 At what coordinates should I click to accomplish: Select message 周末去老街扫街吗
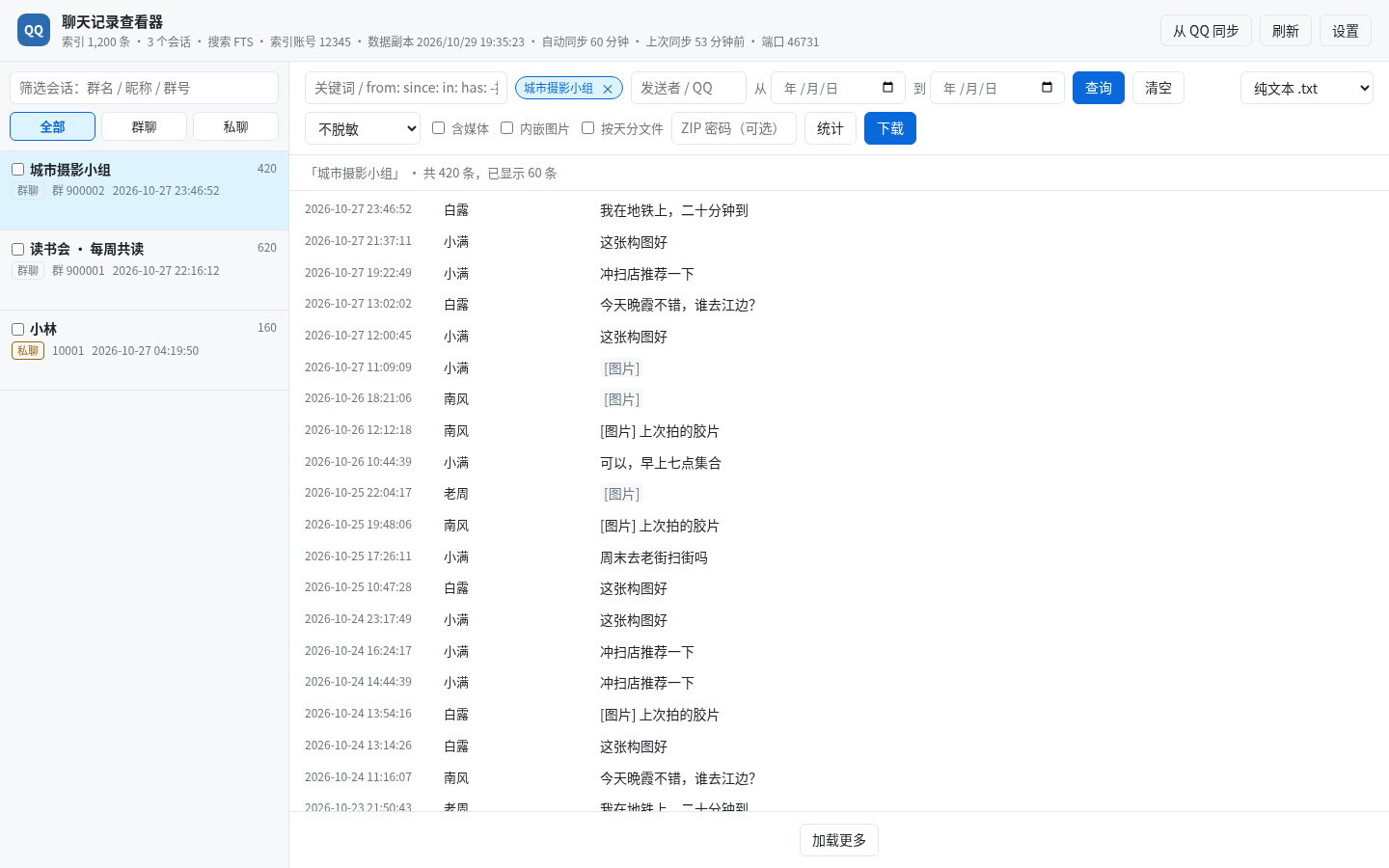tap(654, 557)
